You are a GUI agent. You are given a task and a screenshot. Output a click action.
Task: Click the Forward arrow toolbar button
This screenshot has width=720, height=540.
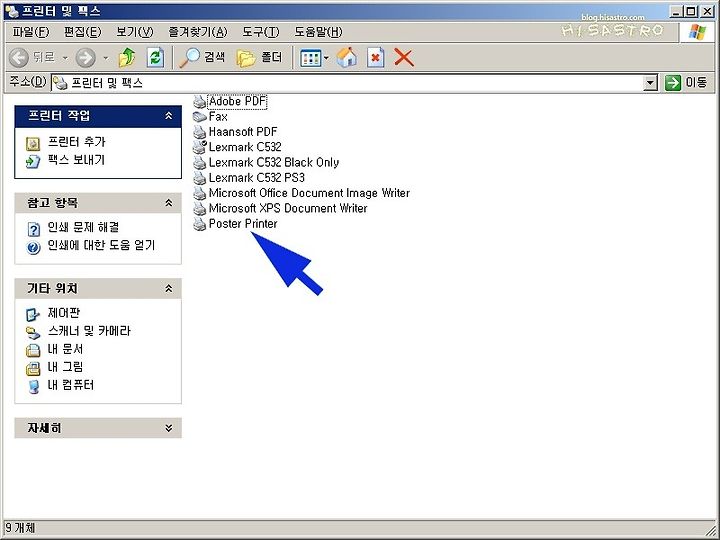click(85, 58)
